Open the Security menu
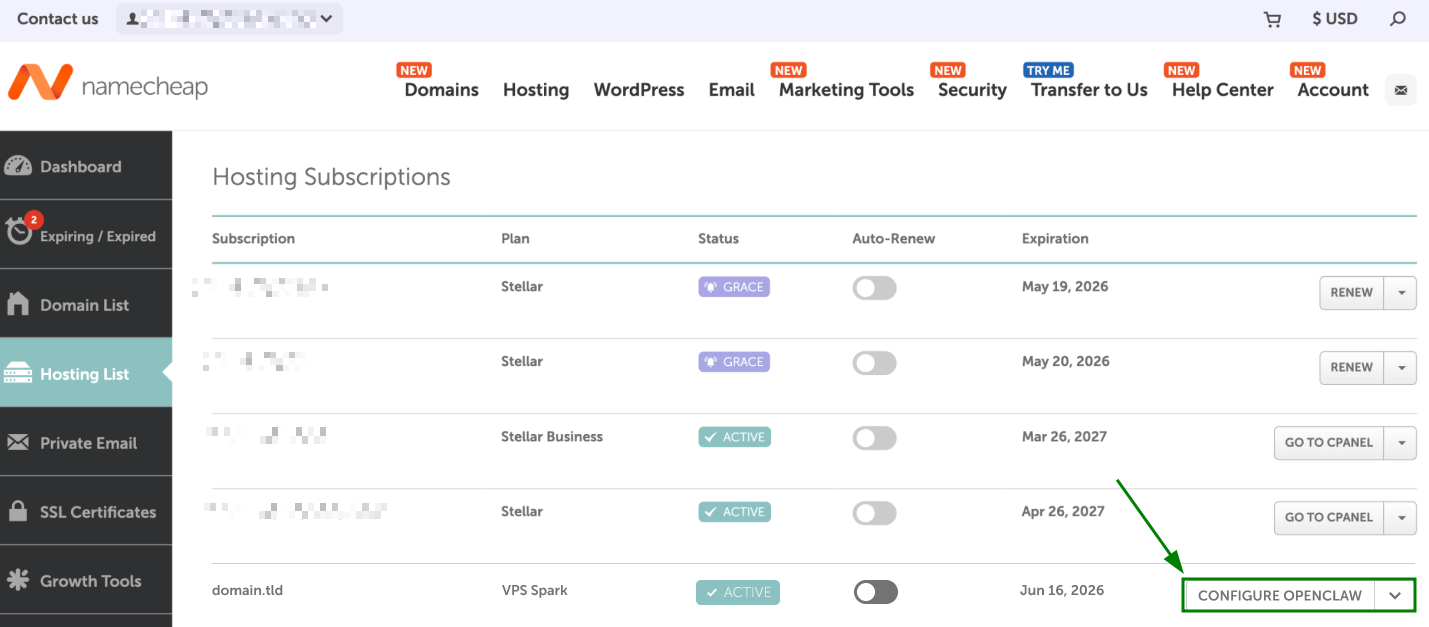Image resolution: width=1429 pixels, height=627 pixels. (x=972, y=90)
